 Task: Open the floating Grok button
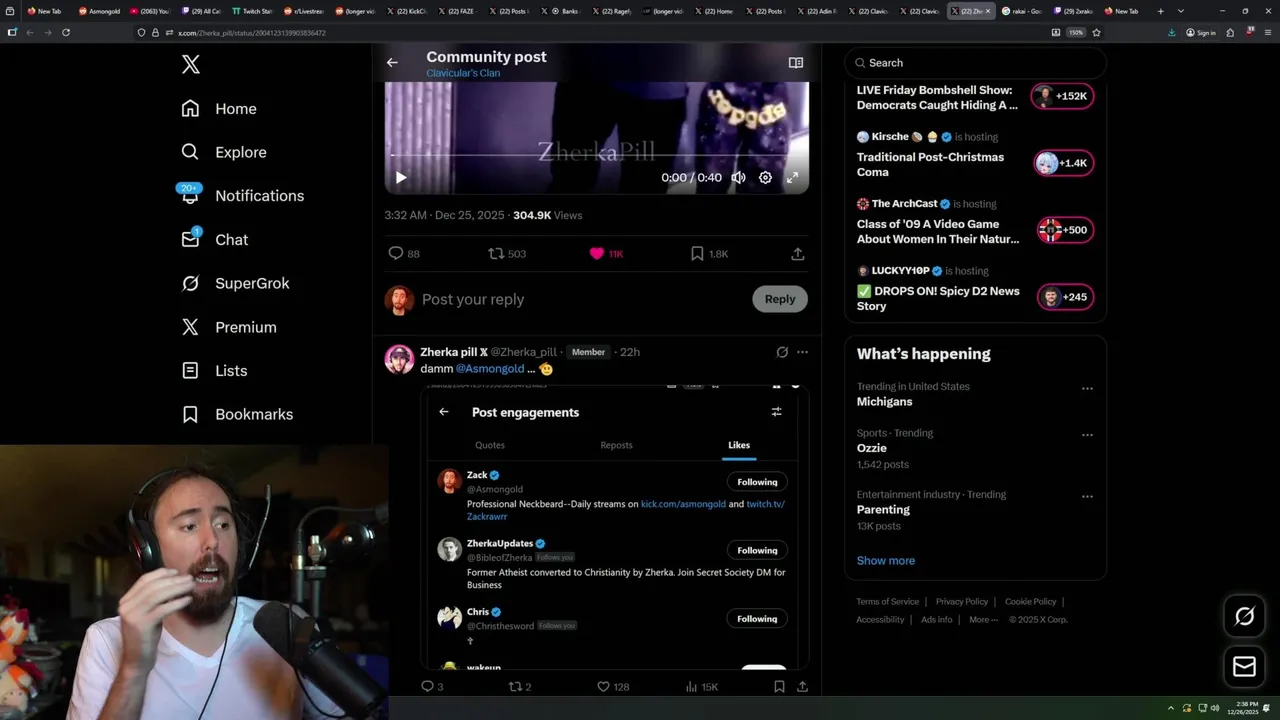click(1245, 617)
